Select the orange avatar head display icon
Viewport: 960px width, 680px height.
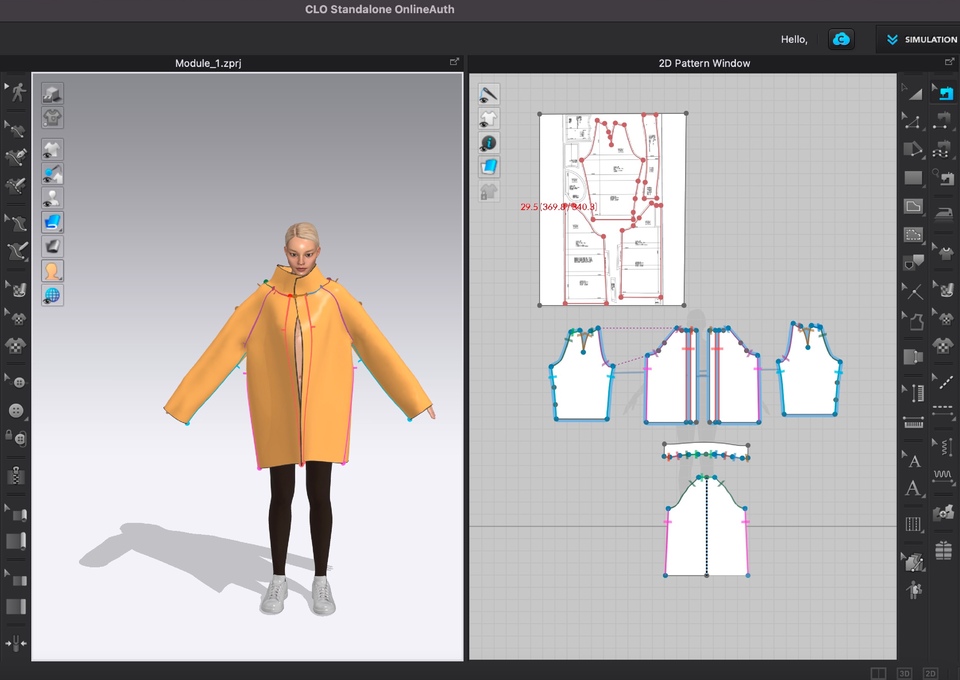tap(52, 270)
